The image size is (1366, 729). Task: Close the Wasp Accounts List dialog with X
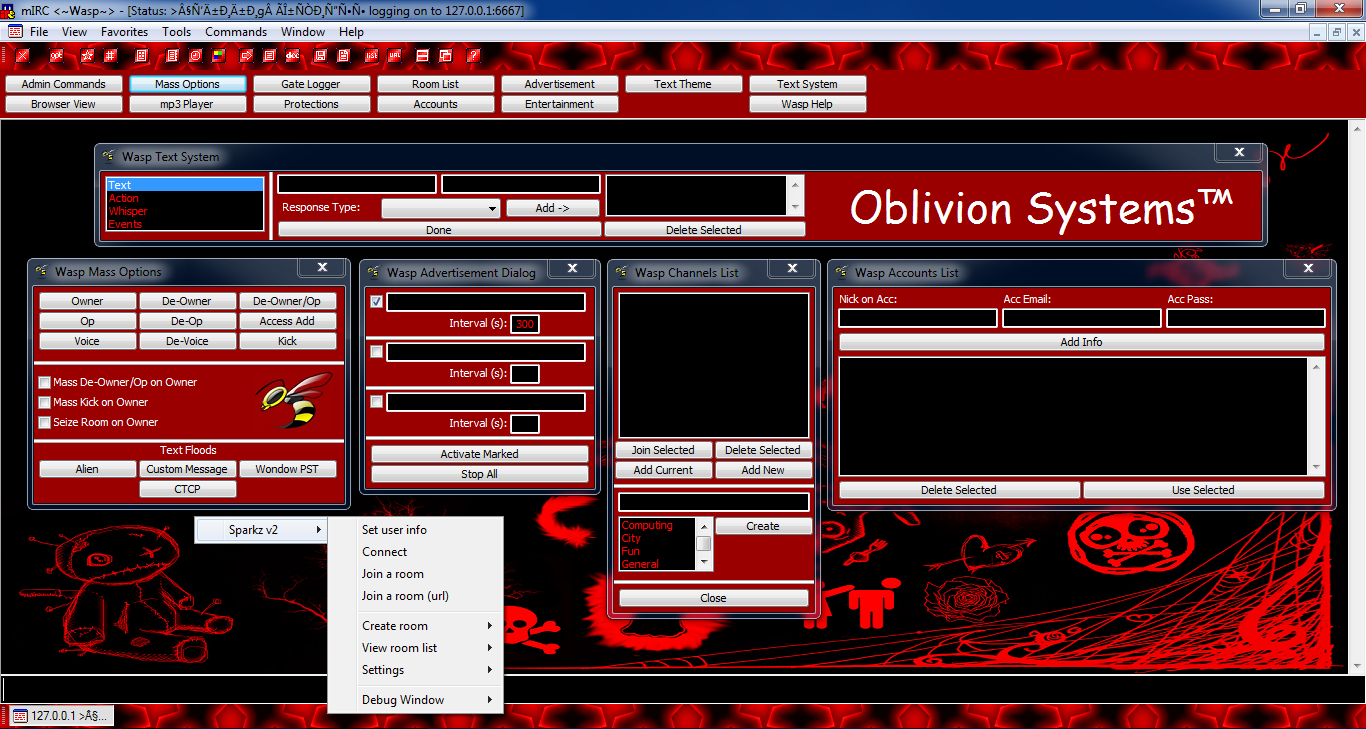(x=1308, y=268)
